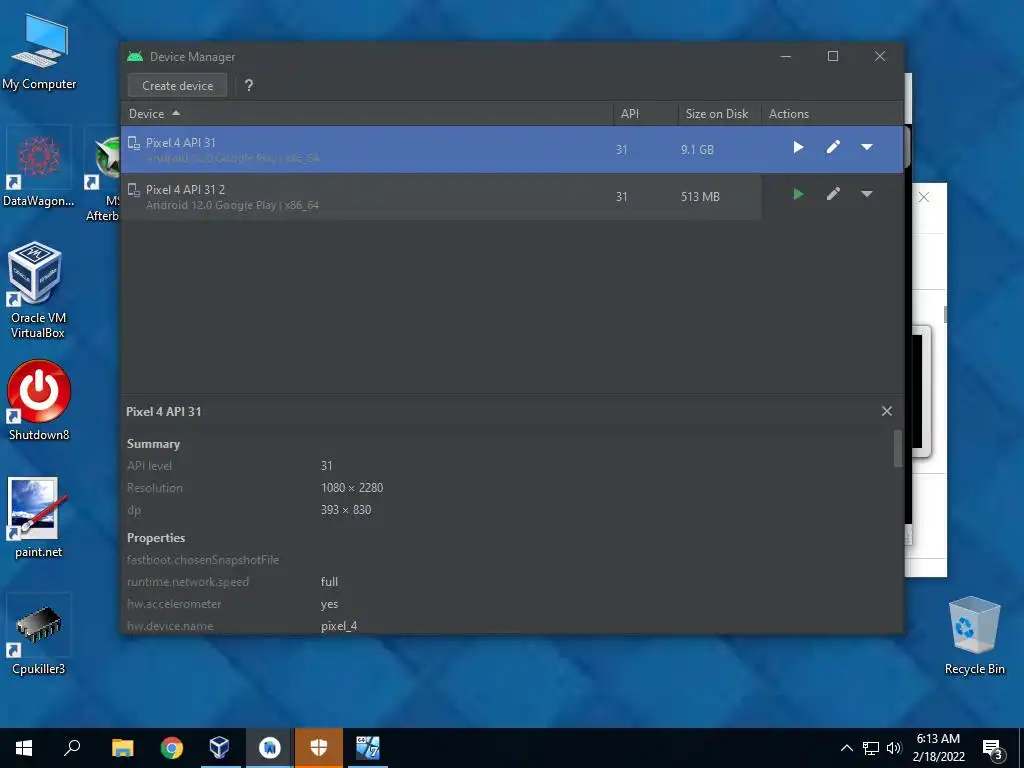1024x768 pixels.
Task: Open the Cpukiller3 desktop shortcut
Action: pos(38,635)
